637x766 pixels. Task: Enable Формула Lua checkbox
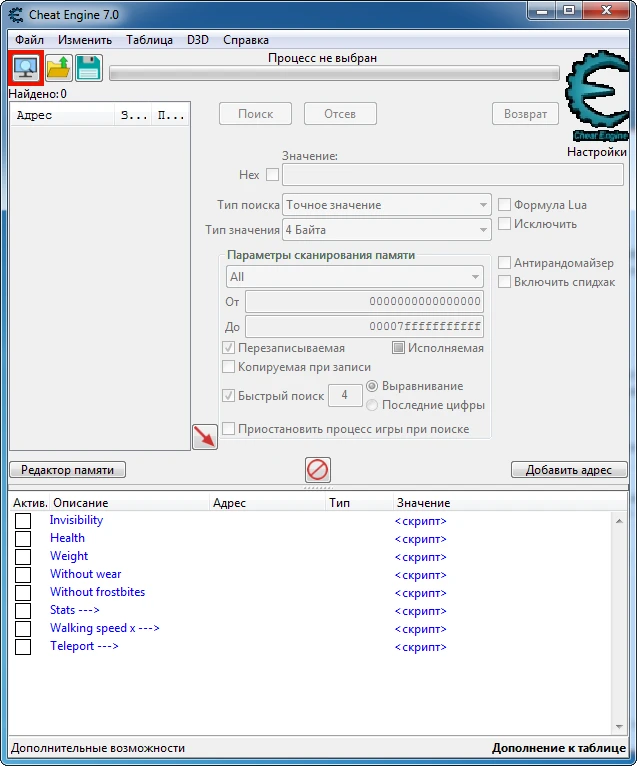point(504,204)
